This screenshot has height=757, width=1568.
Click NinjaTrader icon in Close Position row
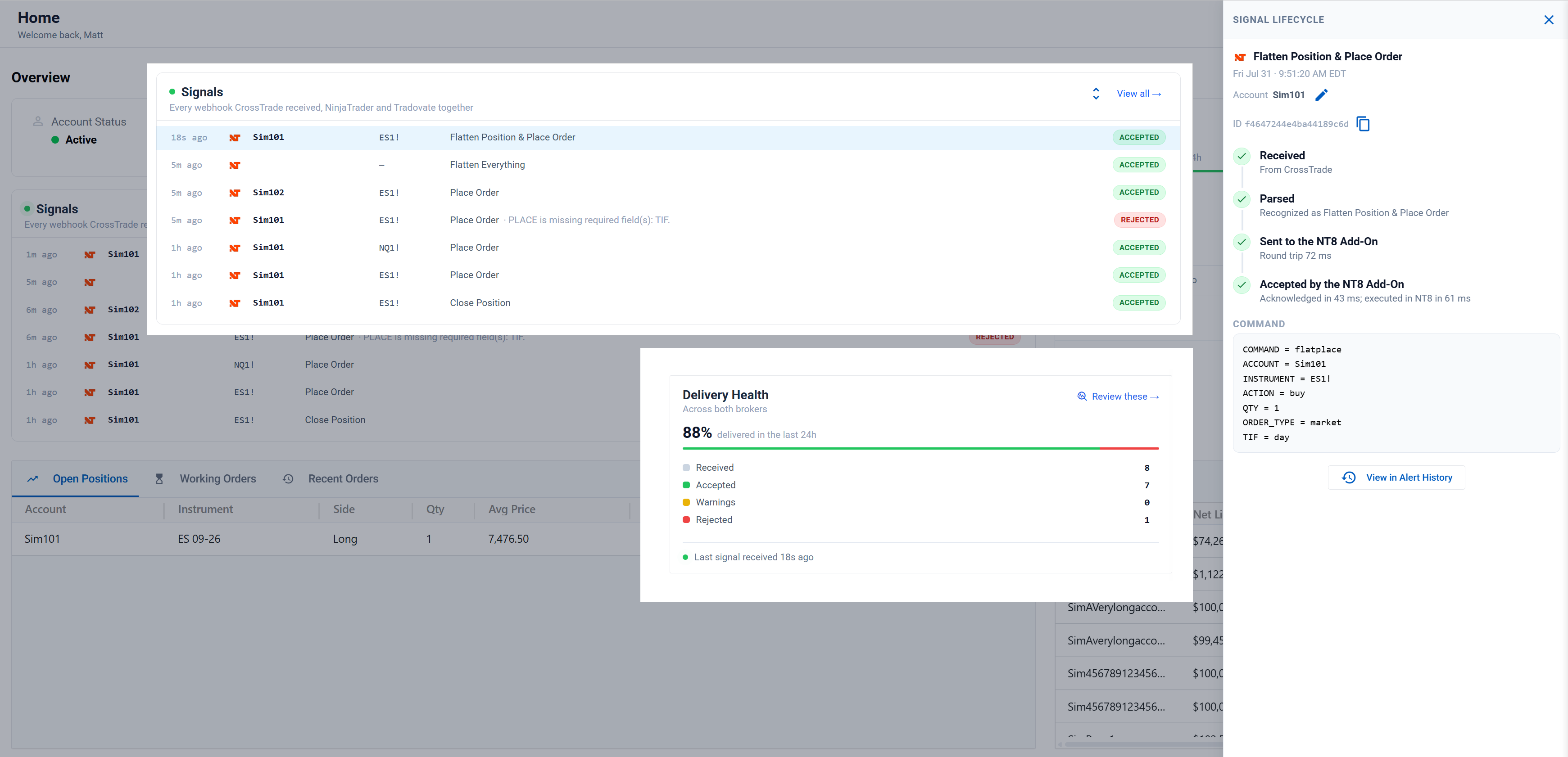pos(234,303)
